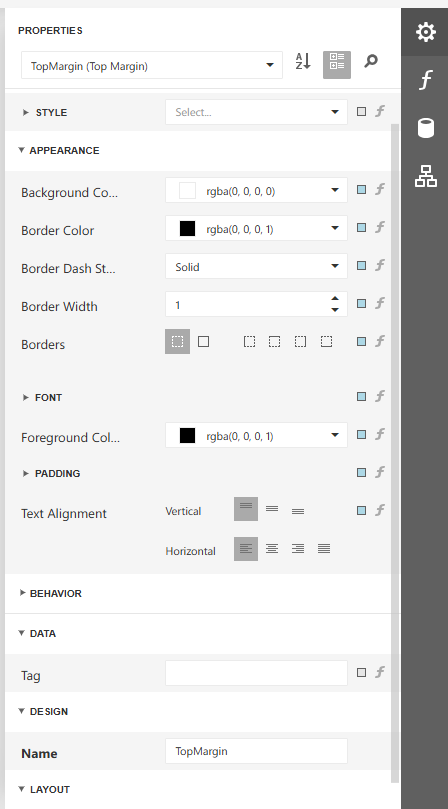Open the Properties gear tab
Image resolution: width=448 pixels, height=809 pixels.
425,32
